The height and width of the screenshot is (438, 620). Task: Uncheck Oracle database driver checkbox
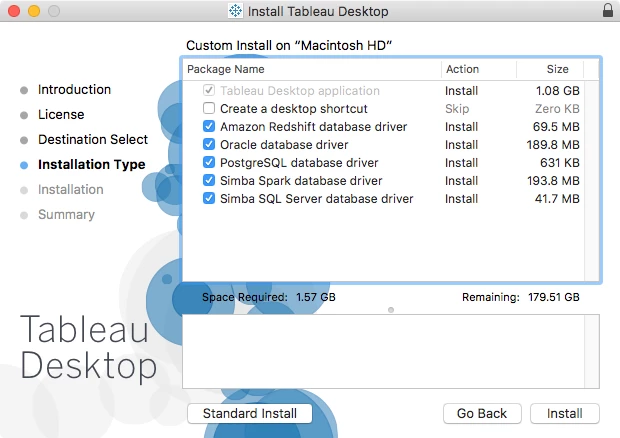[209, 144]
